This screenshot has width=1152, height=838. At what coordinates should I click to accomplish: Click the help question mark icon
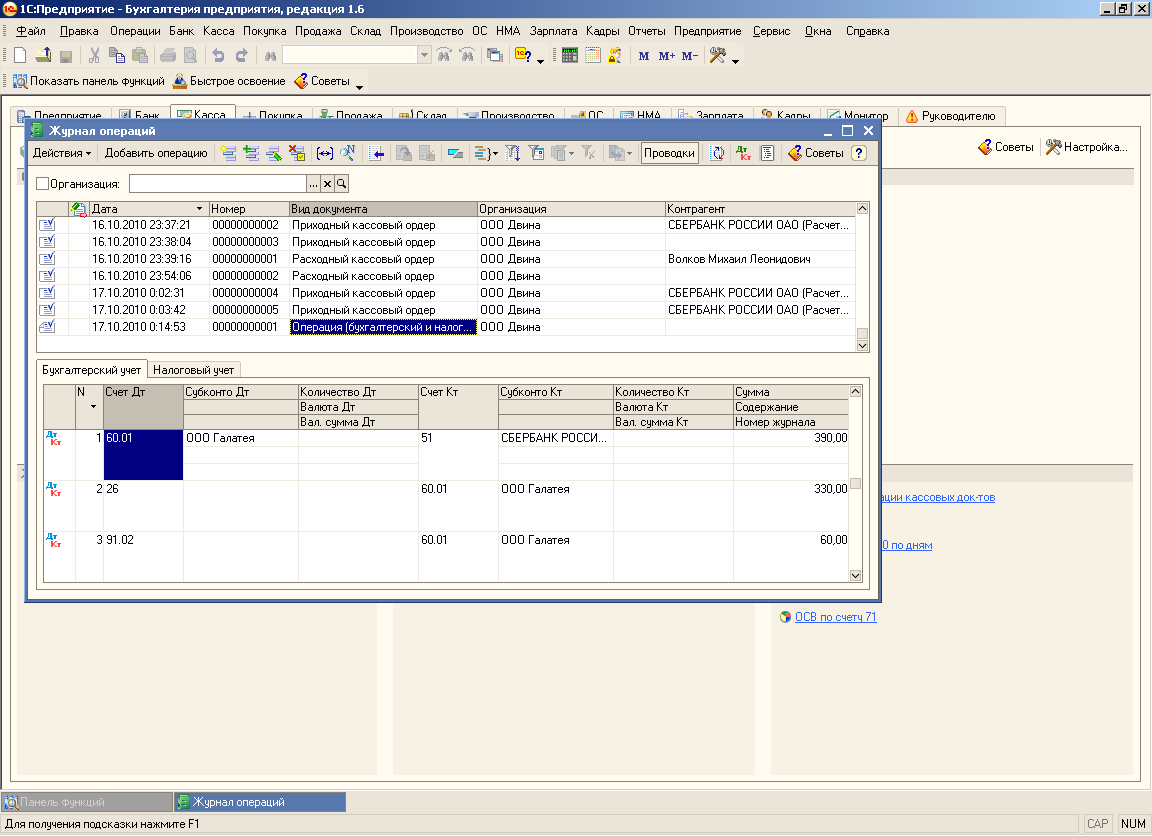[x=859, y=153]
